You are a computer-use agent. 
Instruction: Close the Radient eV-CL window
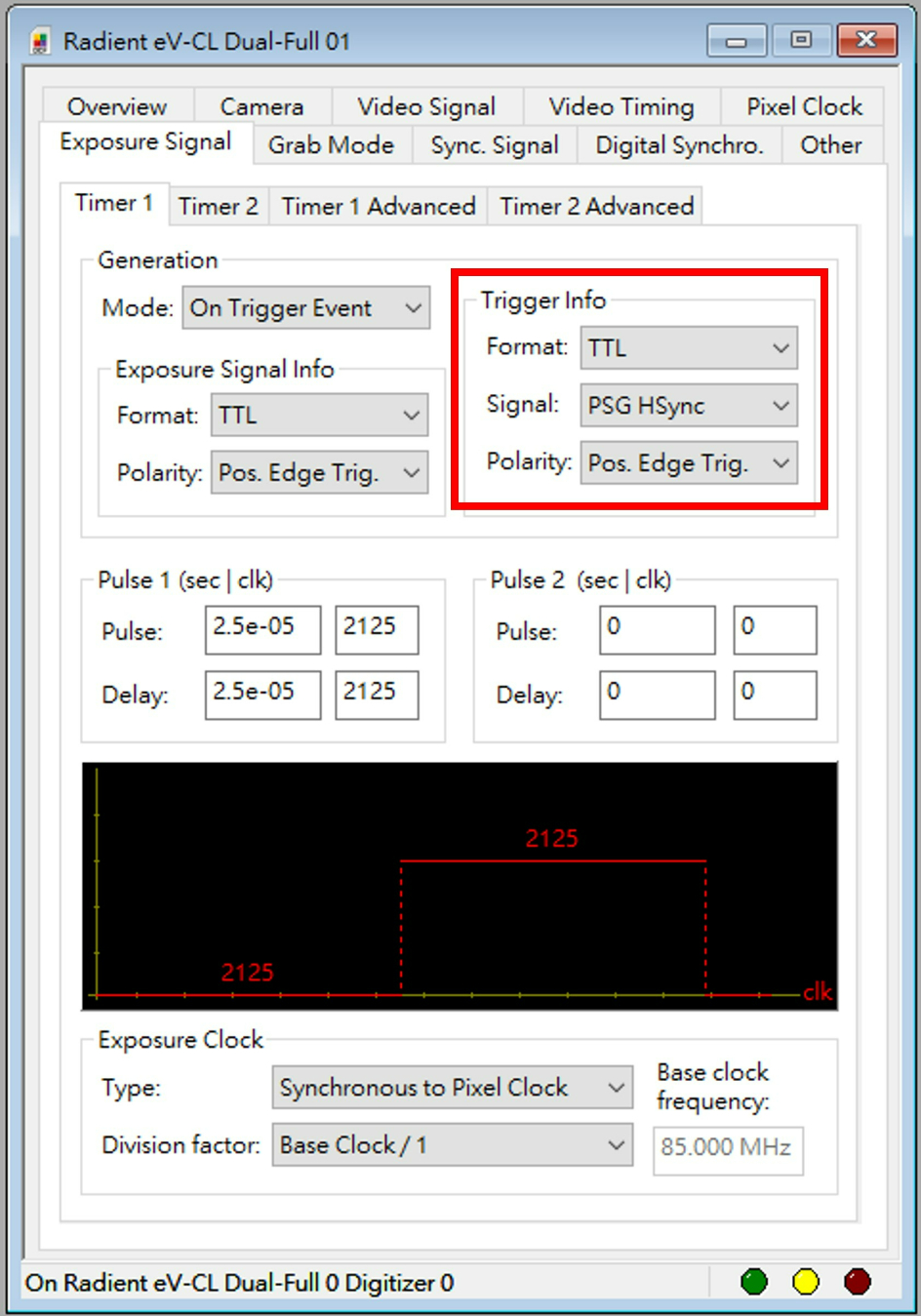click(x=866, y=40)
